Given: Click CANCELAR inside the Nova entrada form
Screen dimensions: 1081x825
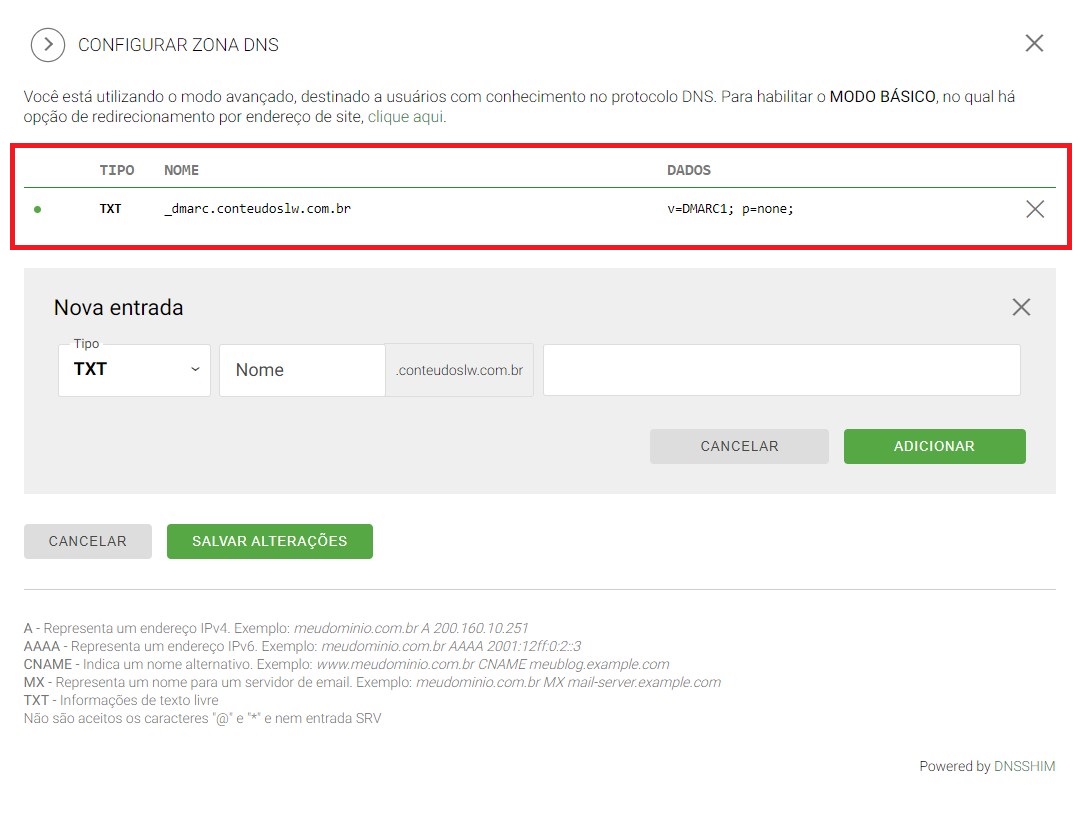Looking at the screenshot, I should (739, 446).
